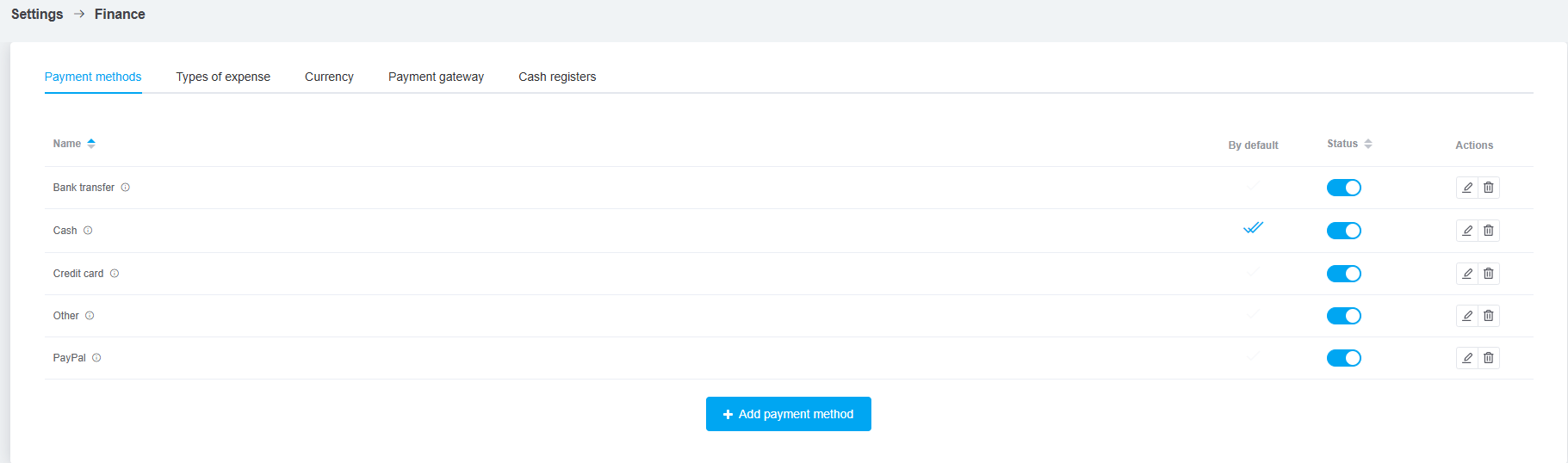Switch to Types of expense tab

223,77
